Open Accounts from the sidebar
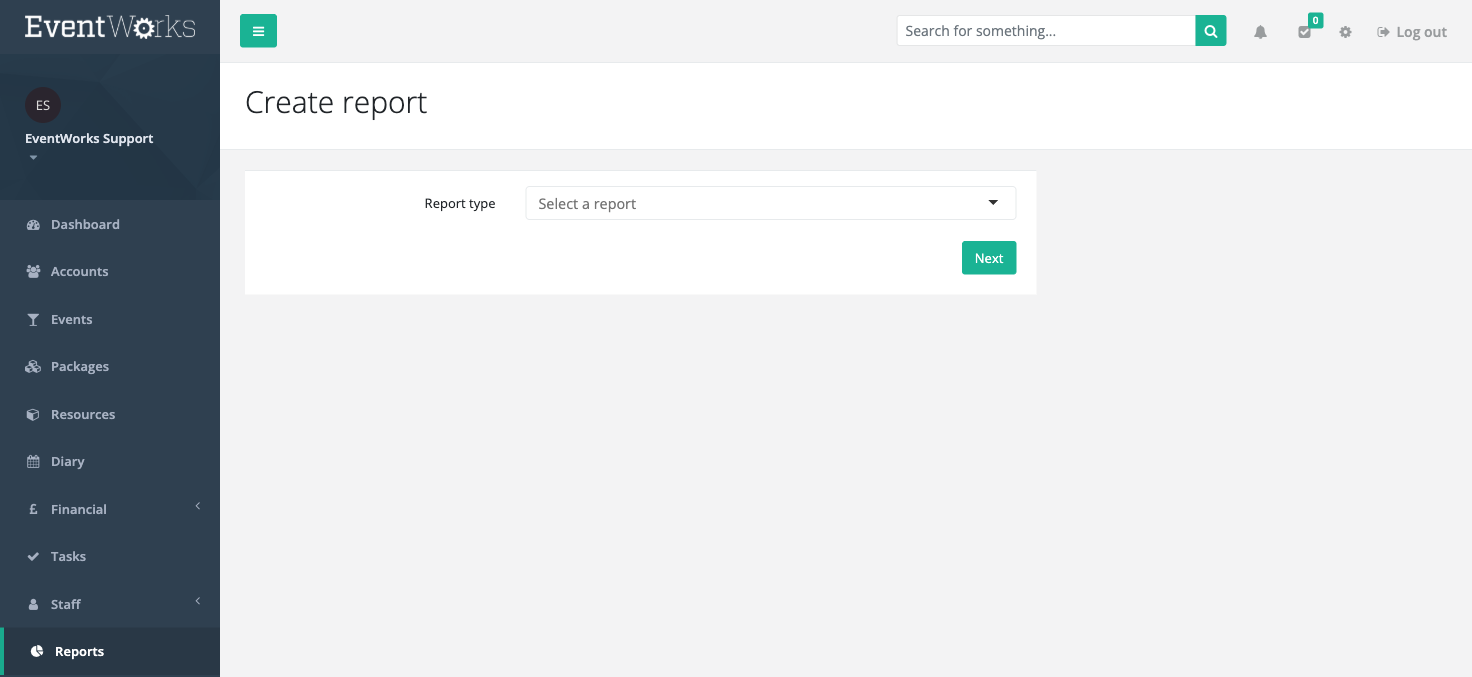Viewport: 1472px width, 677px height. pos(110,272)
